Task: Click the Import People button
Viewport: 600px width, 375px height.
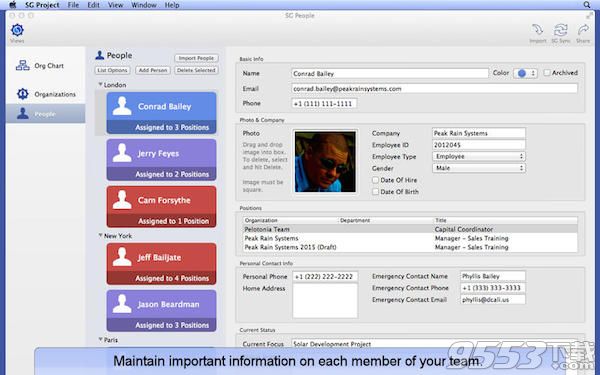Action: tap(196, 58)
